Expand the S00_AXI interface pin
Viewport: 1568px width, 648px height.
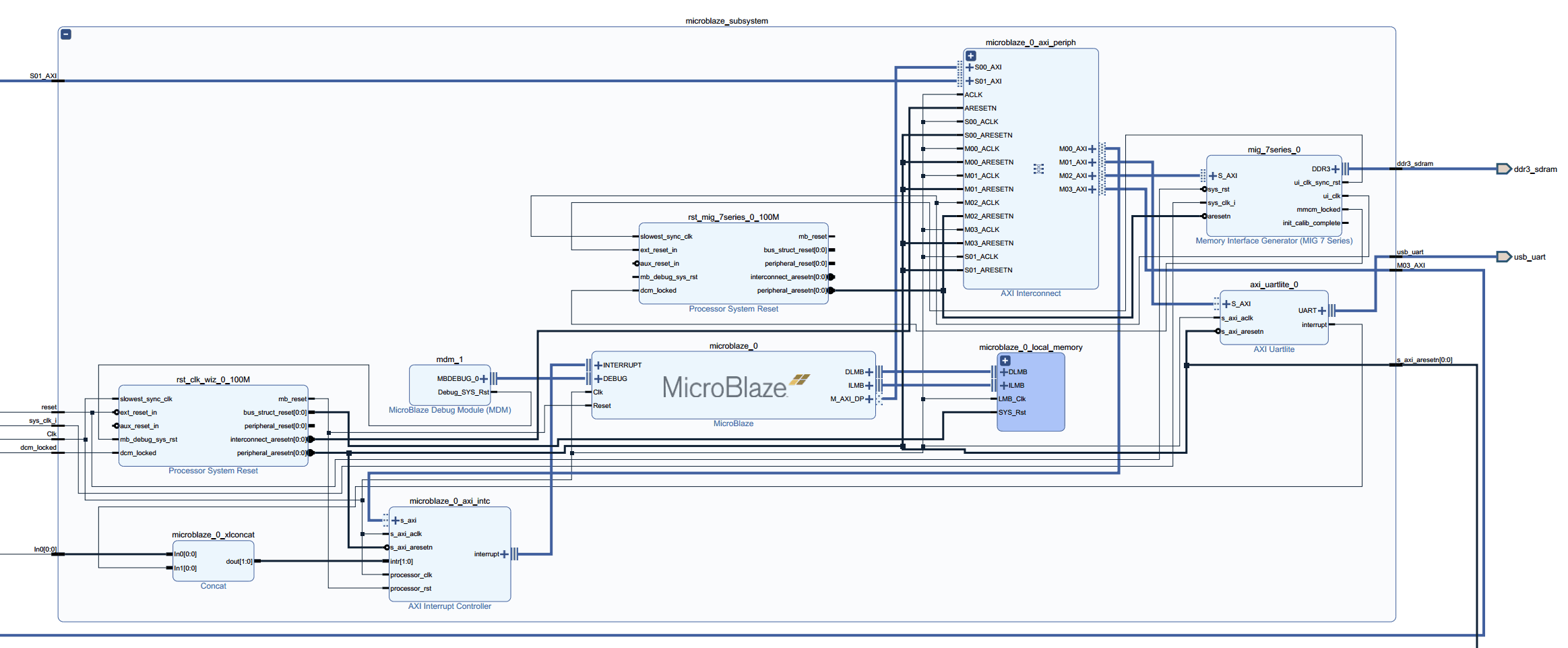970,67
